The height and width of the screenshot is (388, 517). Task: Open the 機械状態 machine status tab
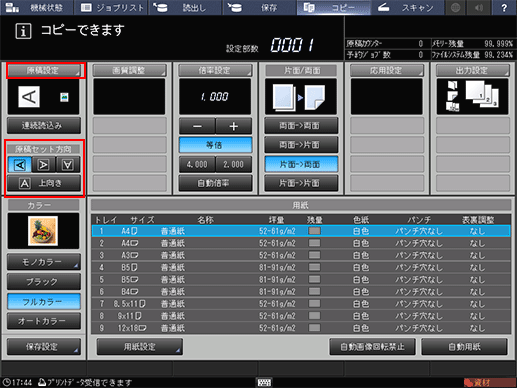[37, 8]
